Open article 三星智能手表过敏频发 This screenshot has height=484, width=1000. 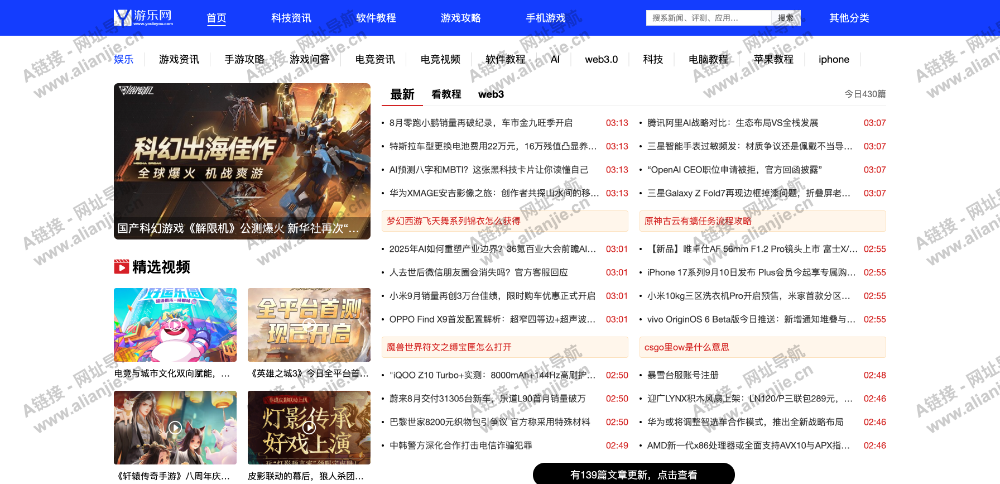pyautogui.click(x=750, y=146)
